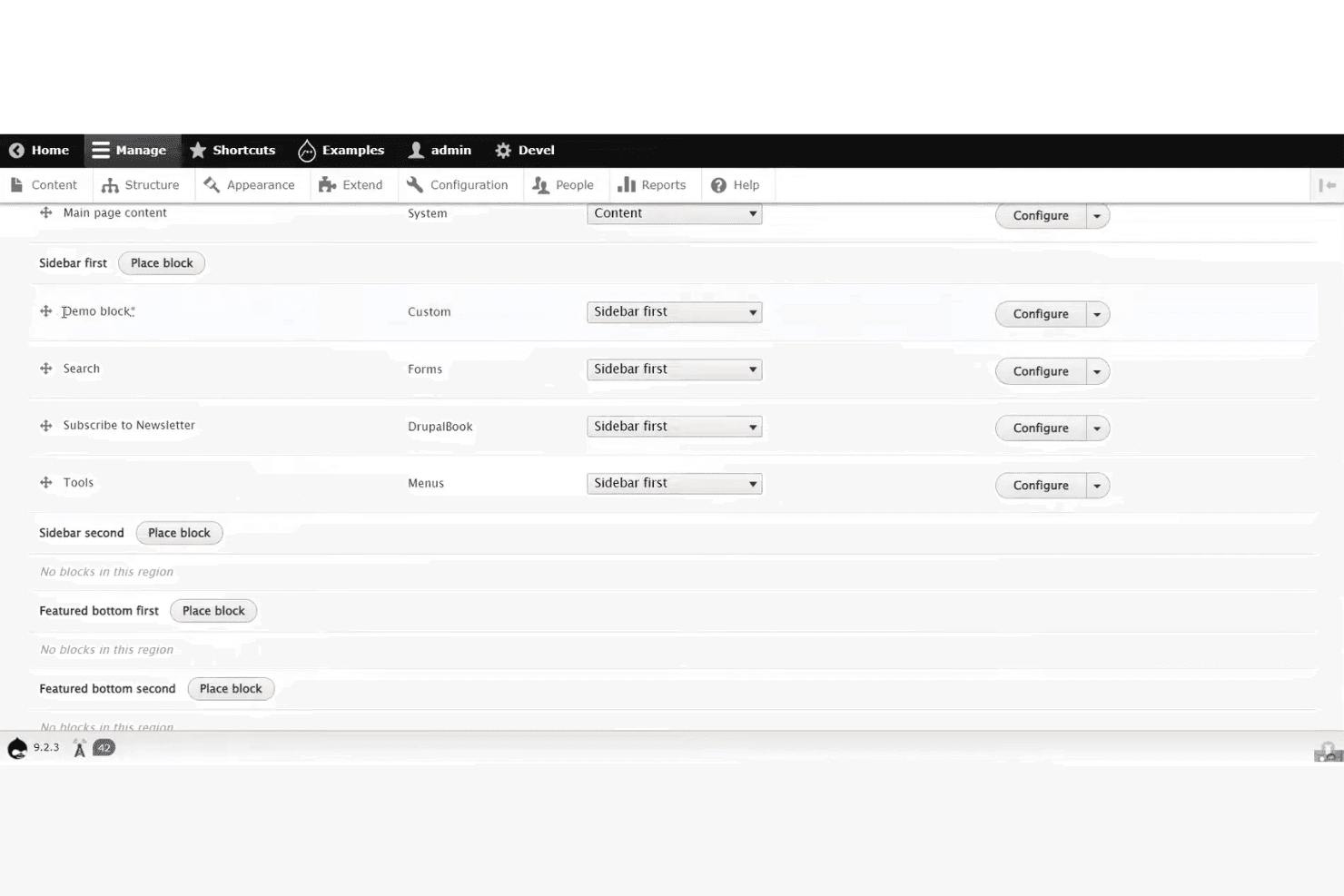The image size is (1344, 896).
Task: Click the drag handle for Demo block
Action: 46,311
